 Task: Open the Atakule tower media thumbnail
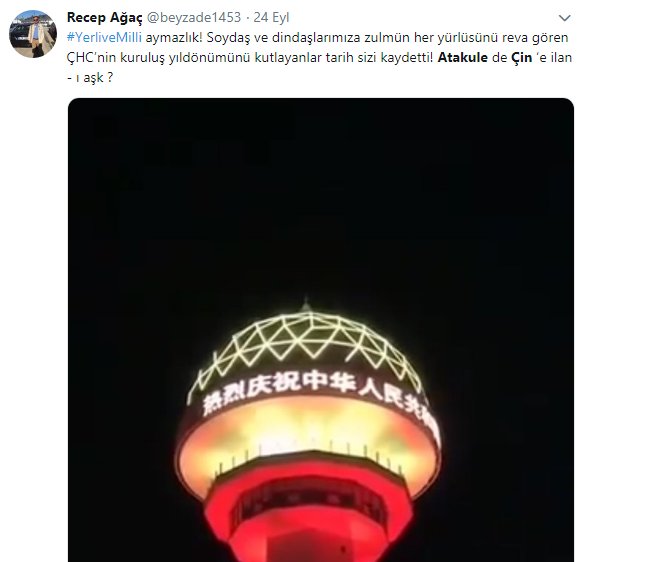click(x=321, y=330)
